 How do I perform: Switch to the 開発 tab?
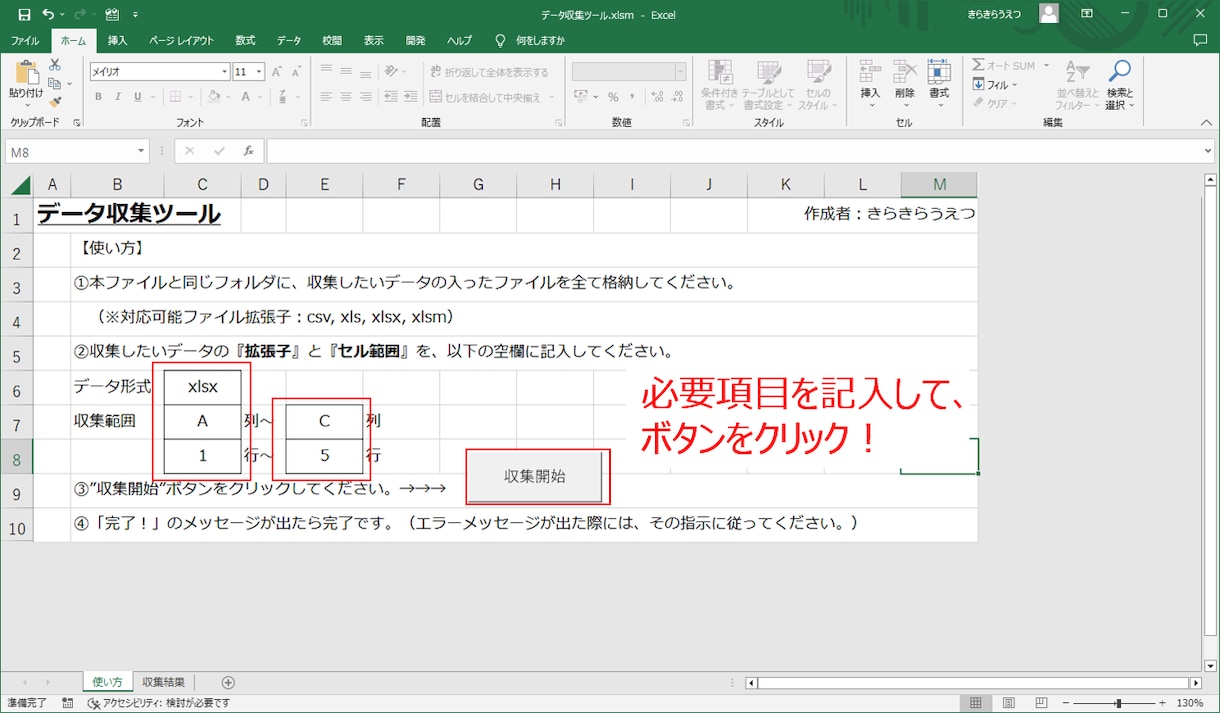(416, 41)
